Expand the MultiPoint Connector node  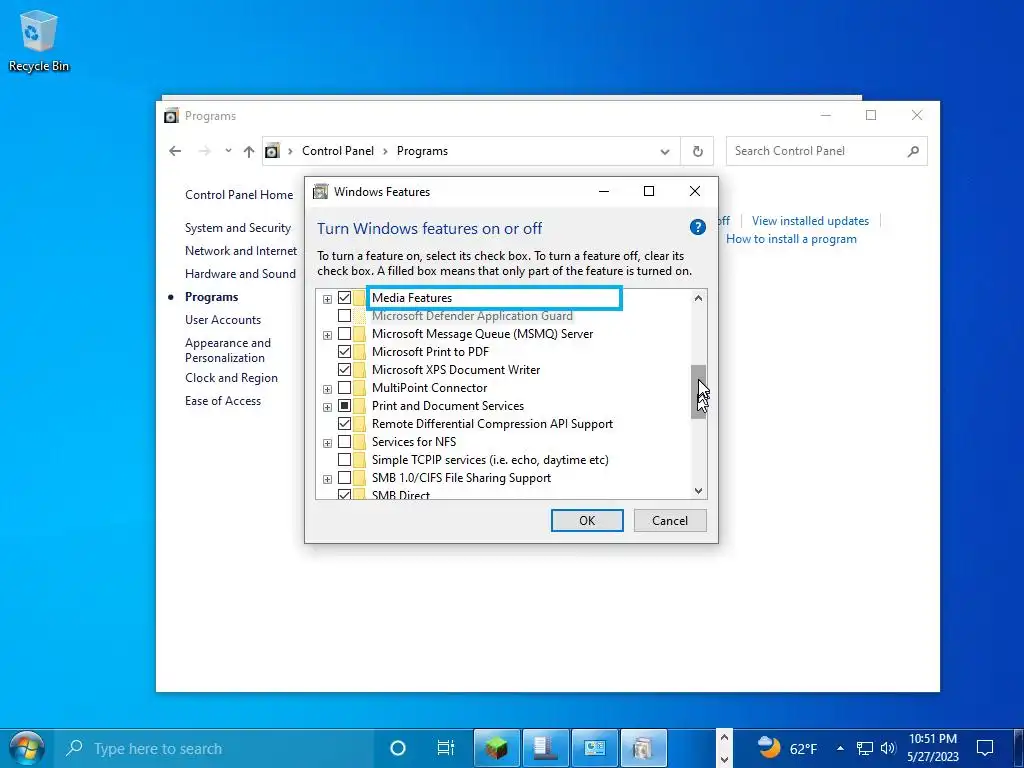point(327,389)
